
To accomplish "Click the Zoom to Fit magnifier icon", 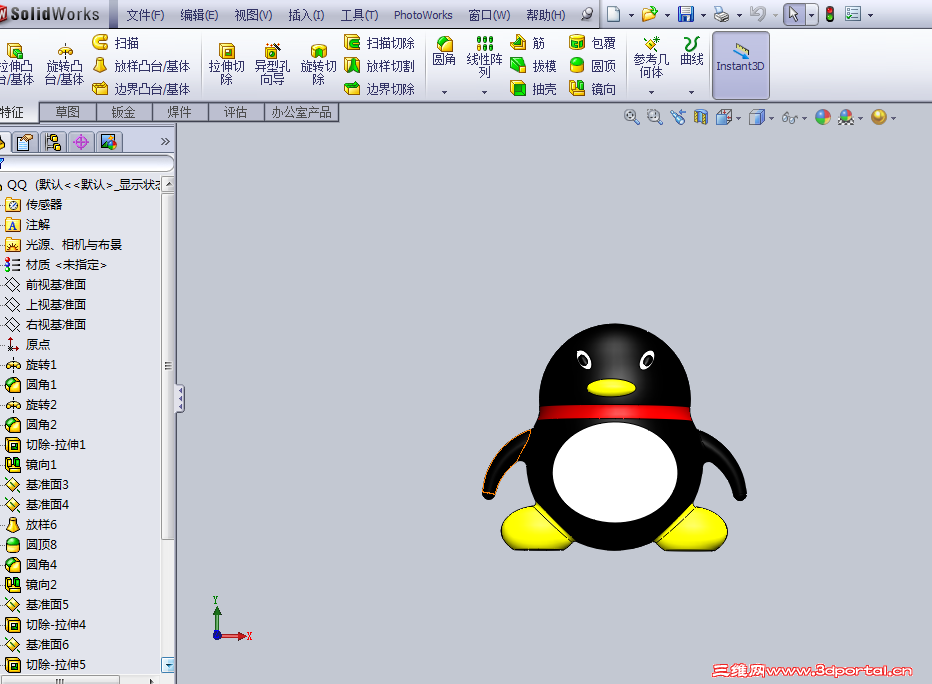I will (x=631, y=117).
